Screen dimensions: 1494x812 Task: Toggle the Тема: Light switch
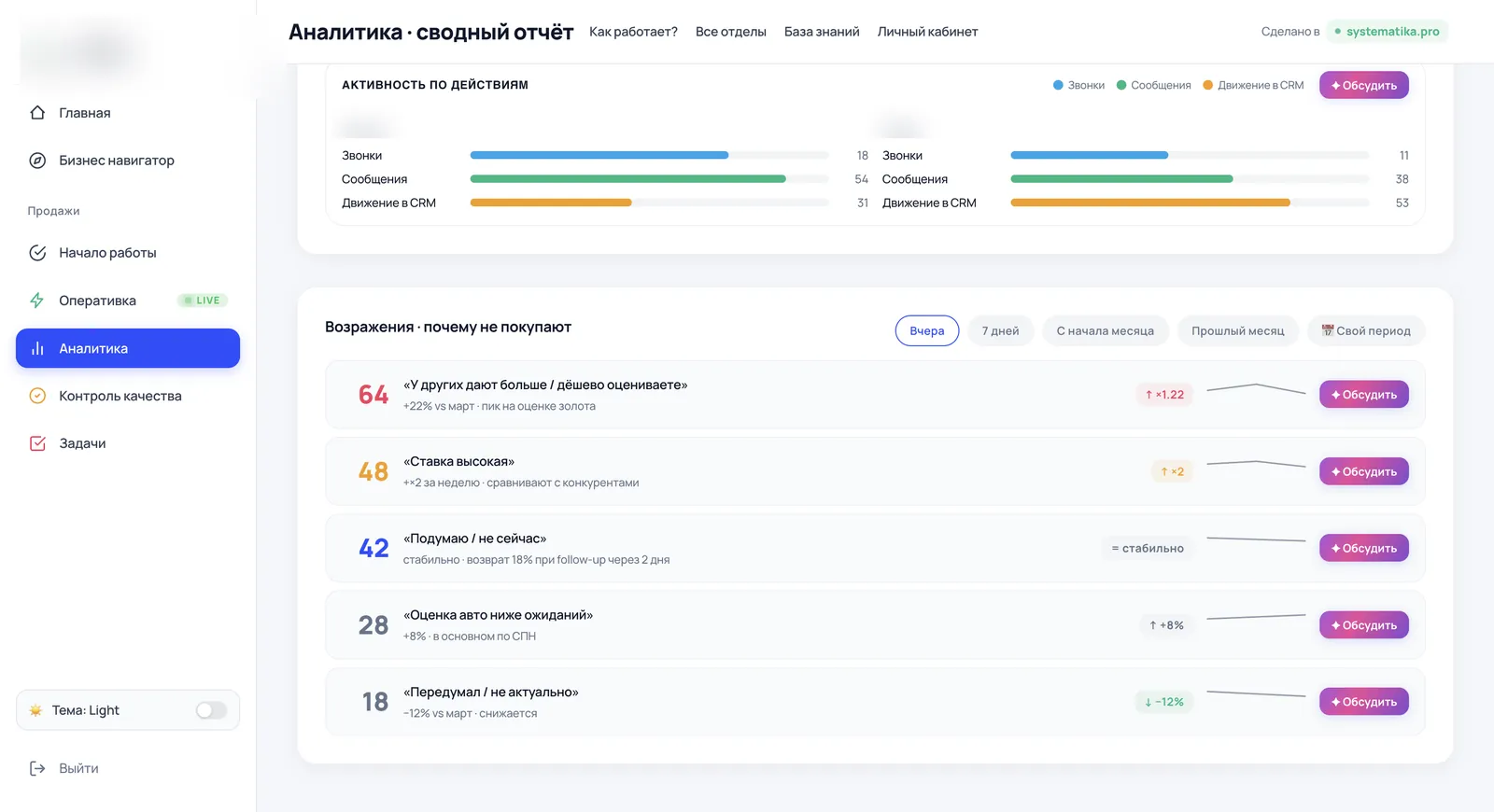pyautogui.click(x=211, y=710)
